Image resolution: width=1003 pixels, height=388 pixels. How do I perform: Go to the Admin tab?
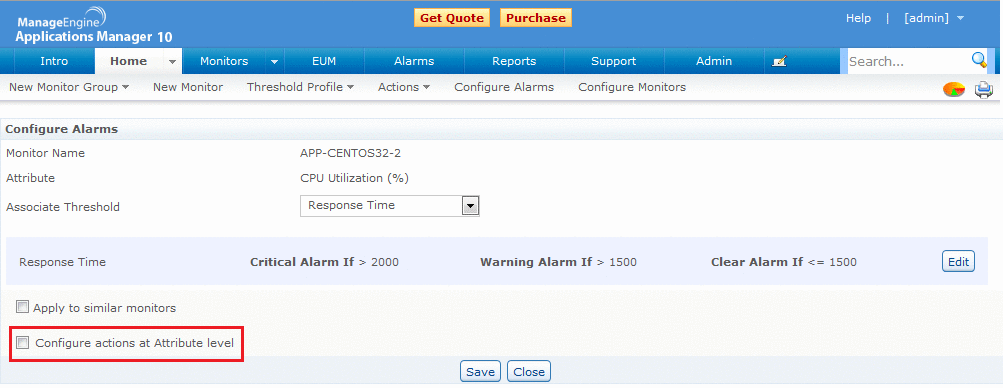point(714,61)
